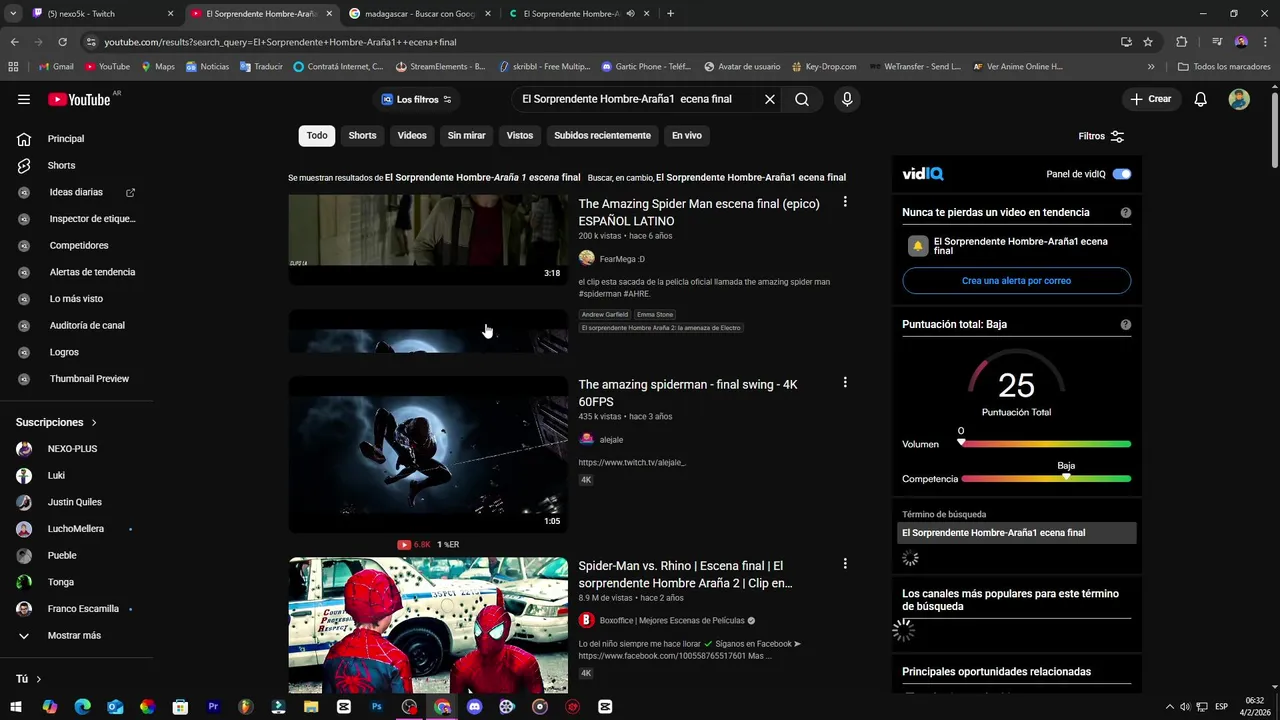The width and height of the screenshot is (1280, 720).
Task: Click the Competencia score bar
Action: pos(1046,479)
